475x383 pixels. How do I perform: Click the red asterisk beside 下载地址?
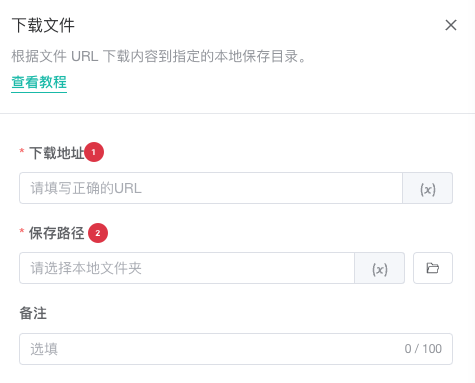point(22,151)
